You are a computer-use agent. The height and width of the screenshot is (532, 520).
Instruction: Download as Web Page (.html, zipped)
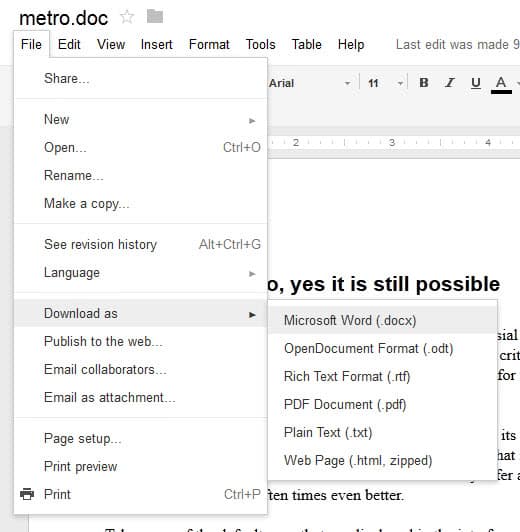pos(382,460)
